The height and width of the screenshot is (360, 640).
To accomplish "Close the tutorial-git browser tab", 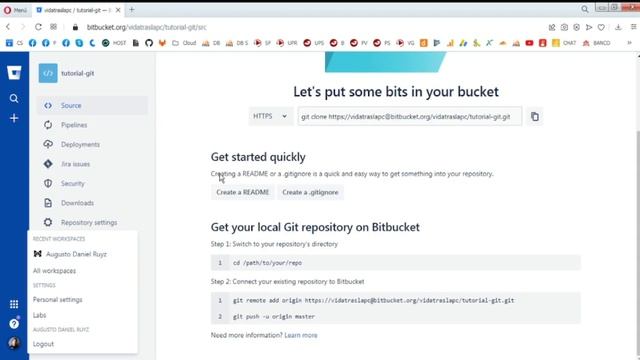I will (118, 10).
